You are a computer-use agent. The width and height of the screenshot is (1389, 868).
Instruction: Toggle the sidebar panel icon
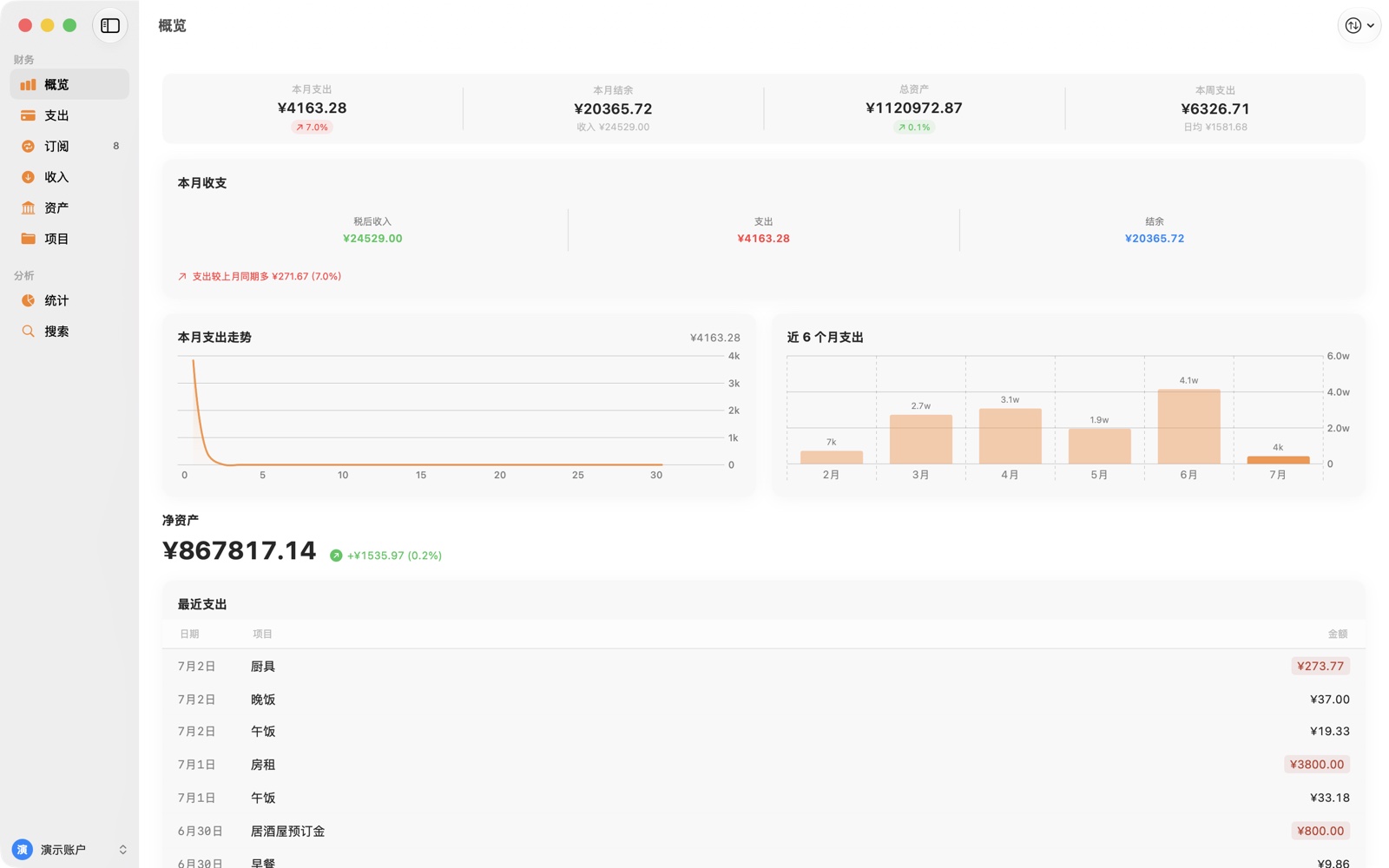[x=110, y=26]
